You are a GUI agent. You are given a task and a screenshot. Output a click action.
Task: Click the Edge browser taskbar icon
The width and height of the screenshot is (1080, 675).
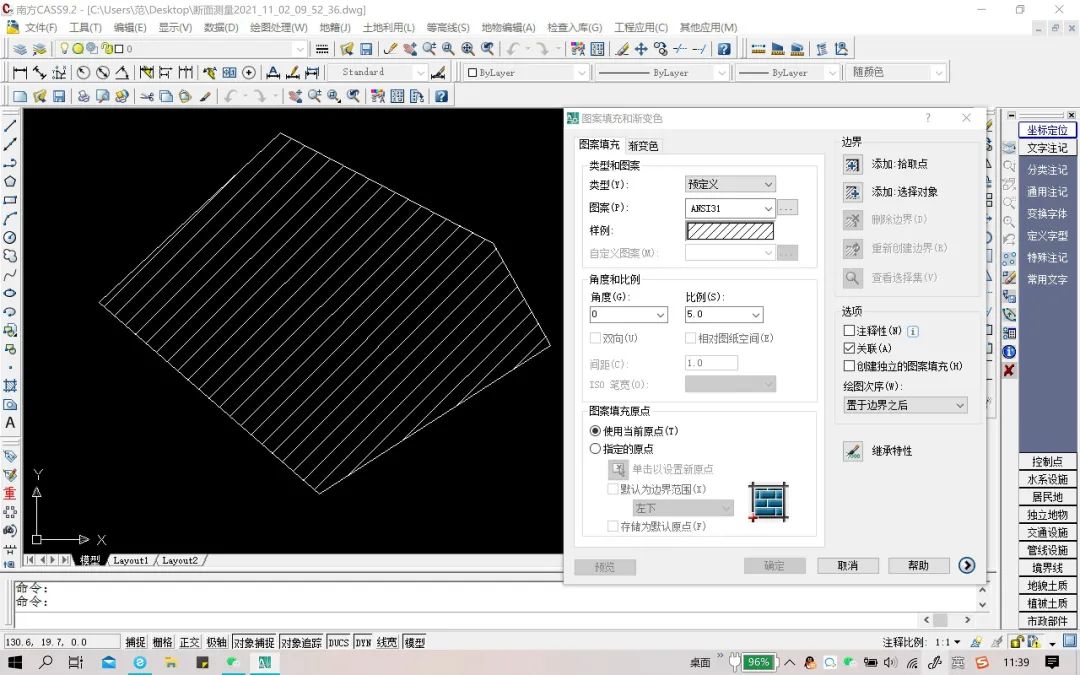[140, 662]
